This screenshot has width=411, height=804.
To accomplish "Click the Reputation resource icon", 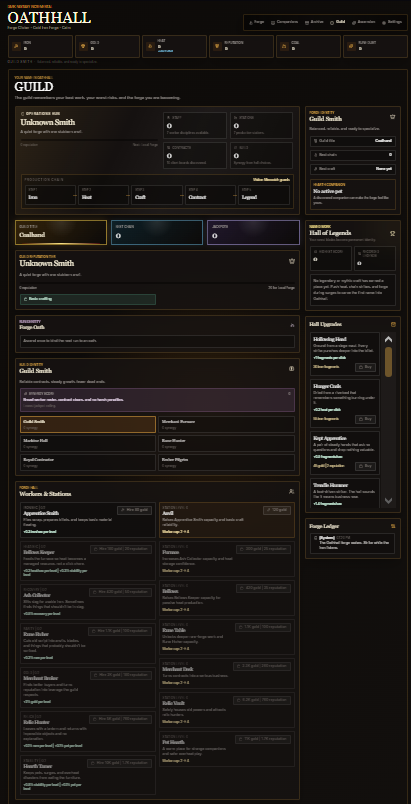I will pyautogui.click(x=217, y=46).
